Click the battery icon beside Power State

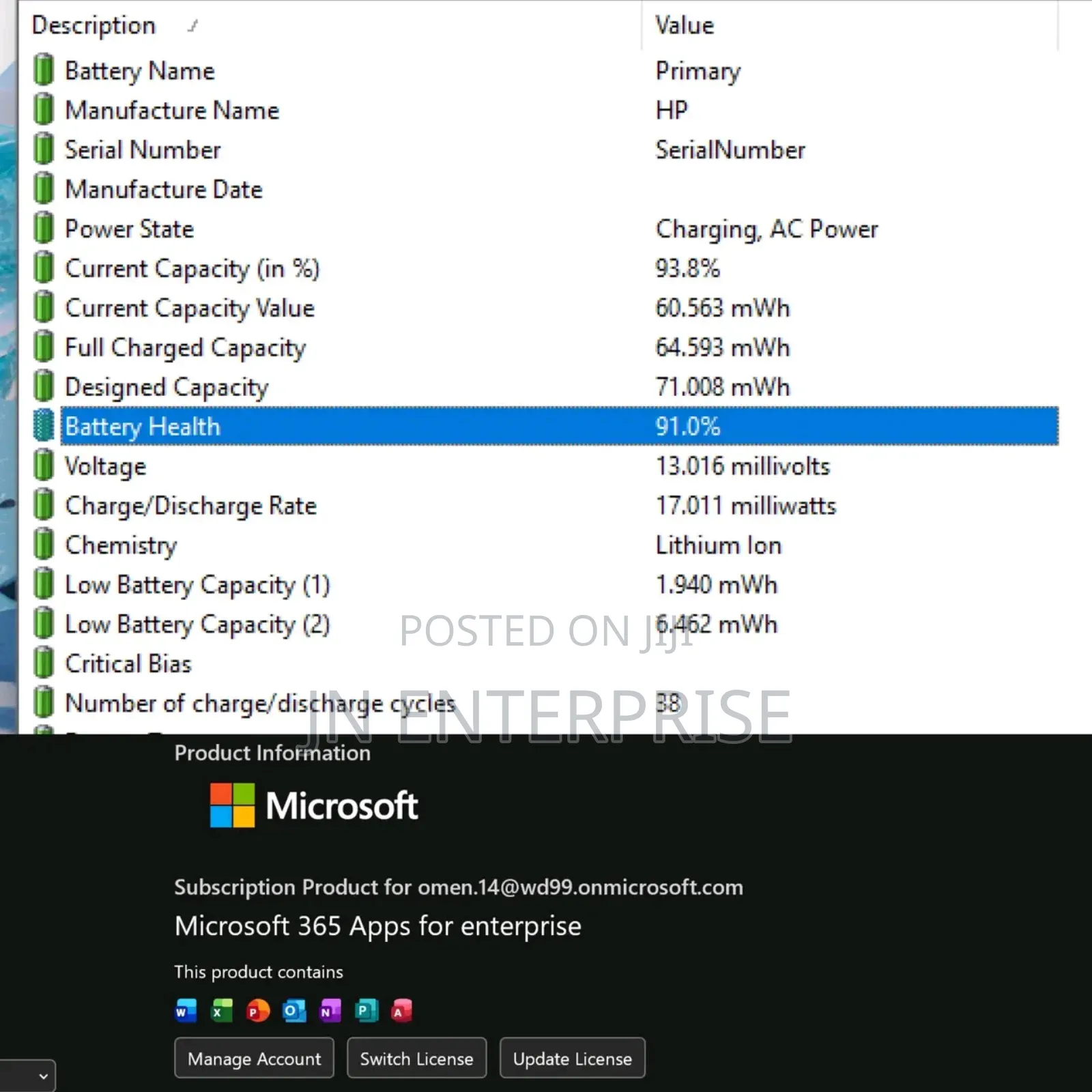pyautogui.click(x=43, y=229)
